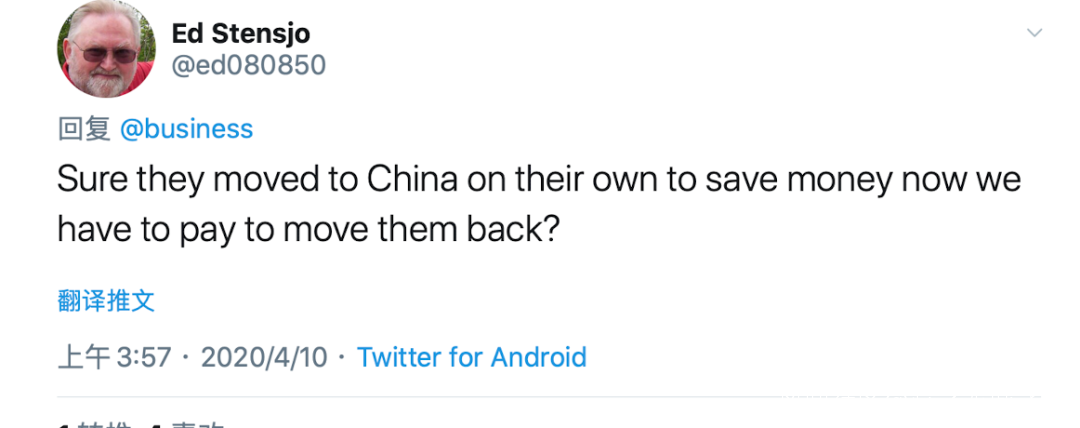The height and width of the screenshot is (428, 1080).
Task: Click the 上午 3:57 timestamp
Action: pyautogui.click(x=115, y=357)
